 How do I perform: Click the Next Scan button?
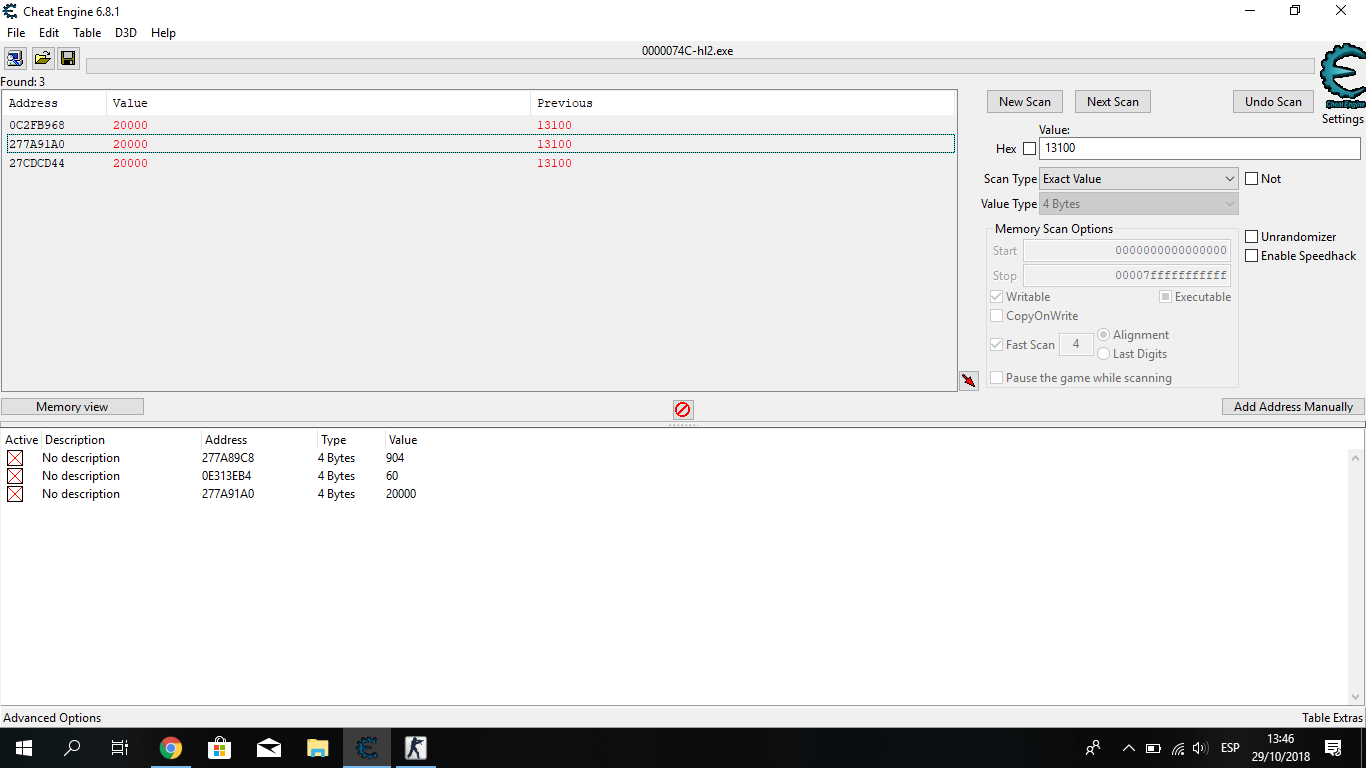pyautogui.click(x=1113, y=102)
